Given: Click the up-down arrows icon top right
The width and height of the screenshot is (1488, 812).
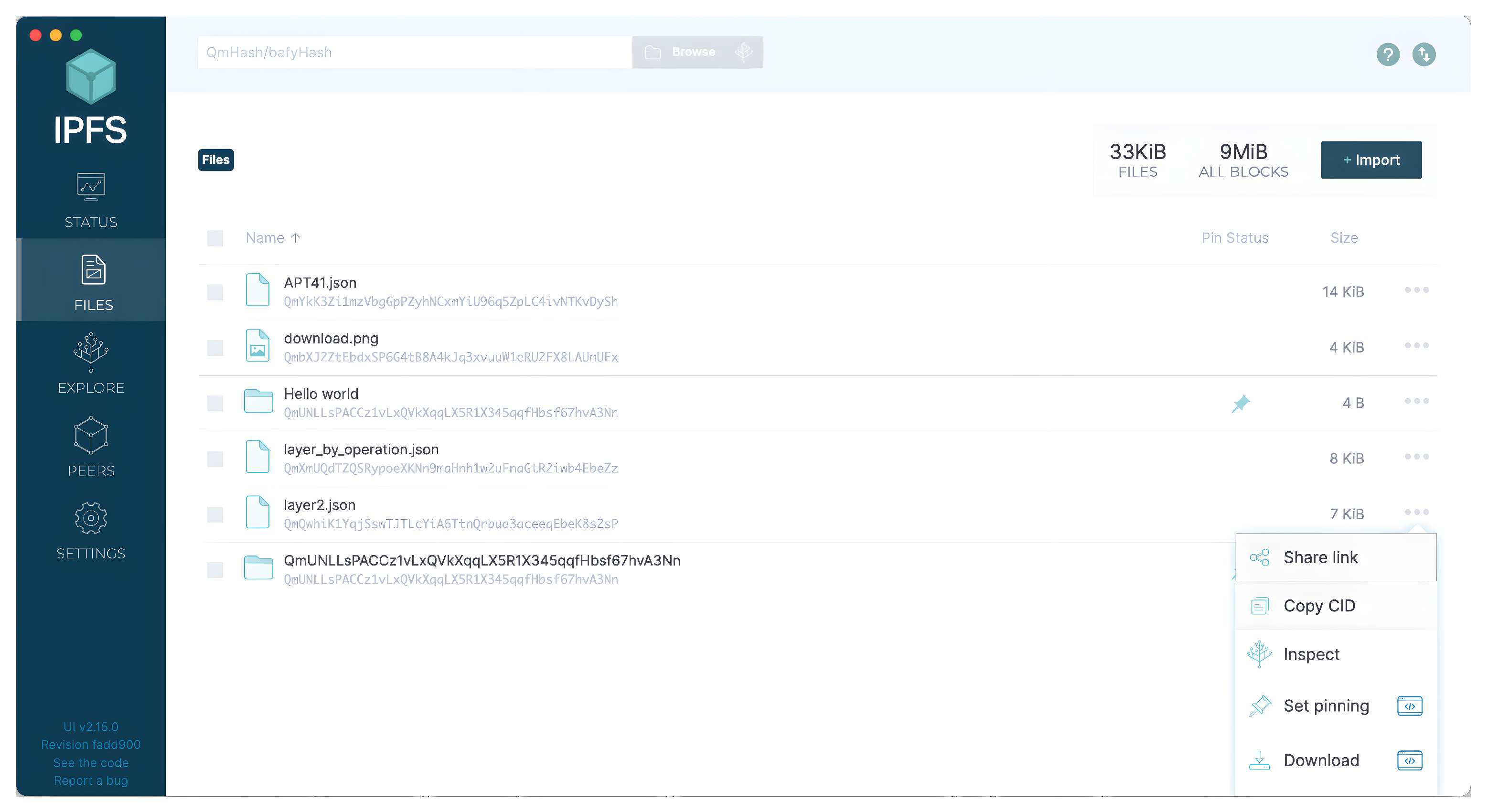Looking at the screenshot, I should [x=1424, y=54].
